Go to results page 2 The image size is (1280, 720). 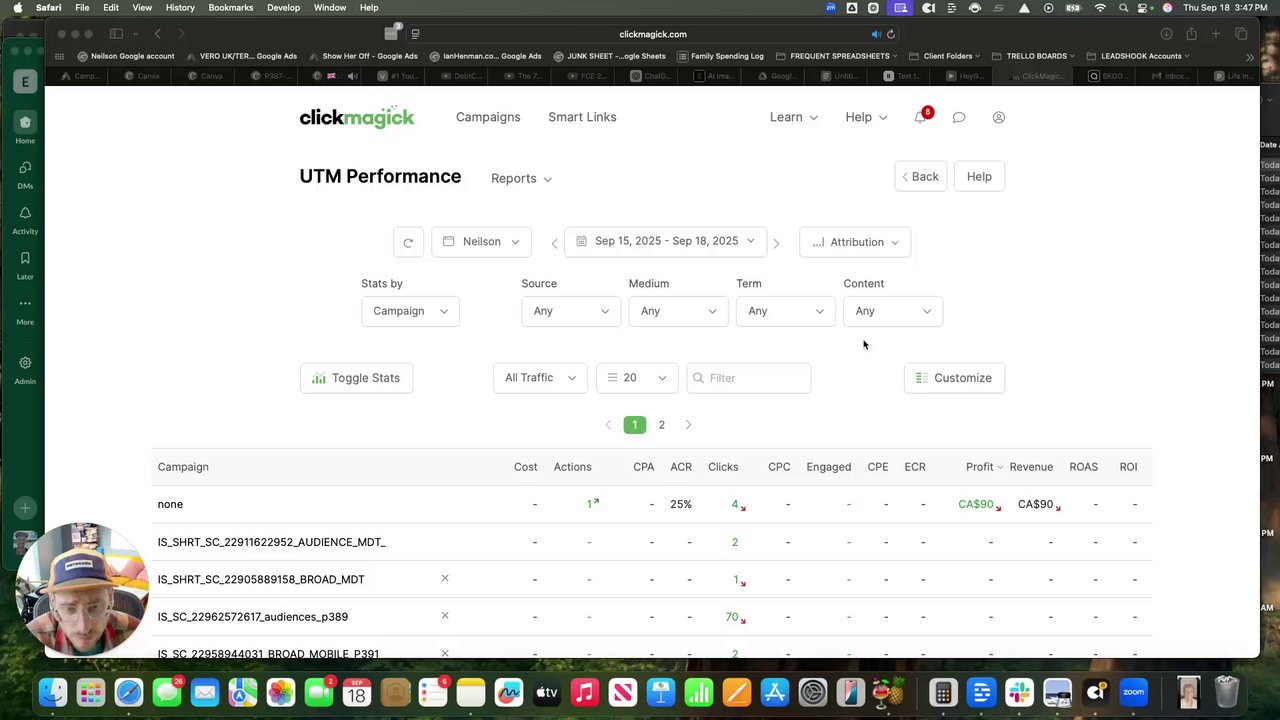click(661, 425)
